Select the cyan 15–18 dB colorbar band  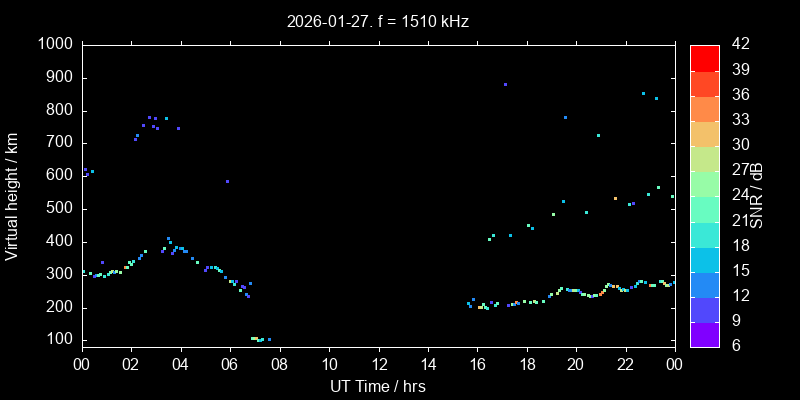click(x=705, y=259)
